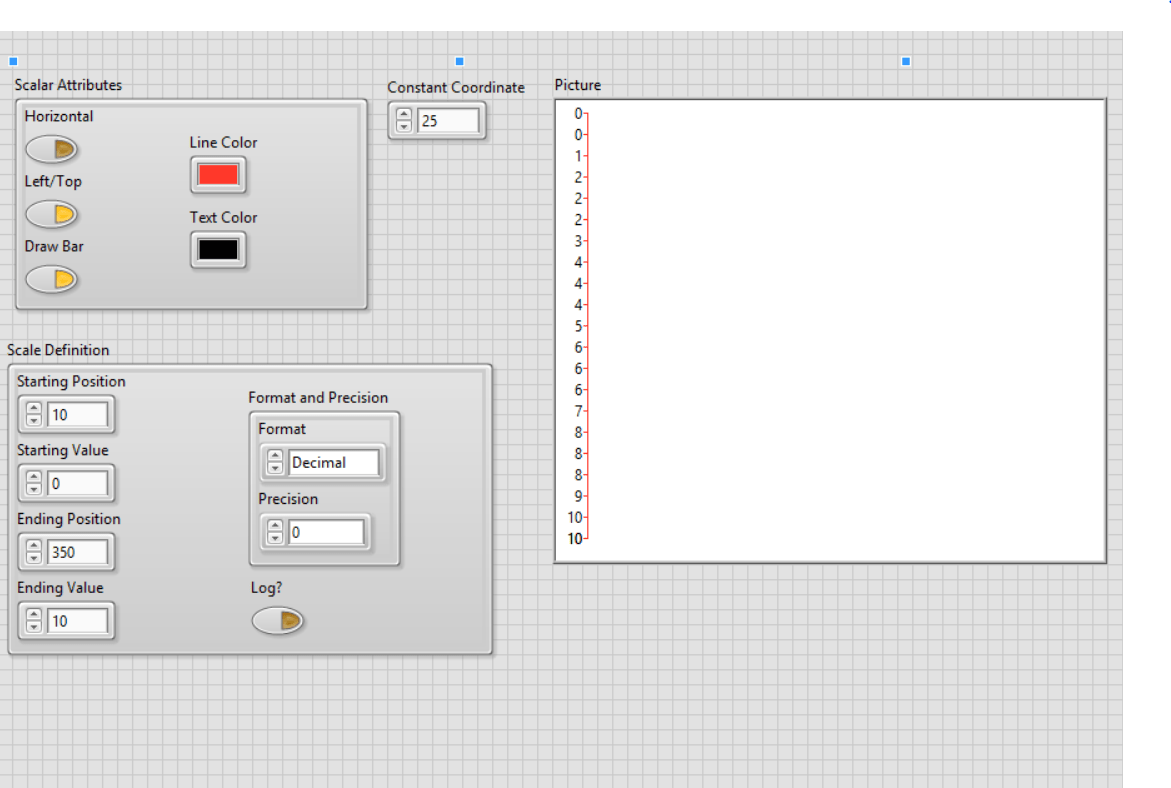Enable the Draw Bar toggle
1171x788 pixels.
pyautogui.click(x=51, y=279)
